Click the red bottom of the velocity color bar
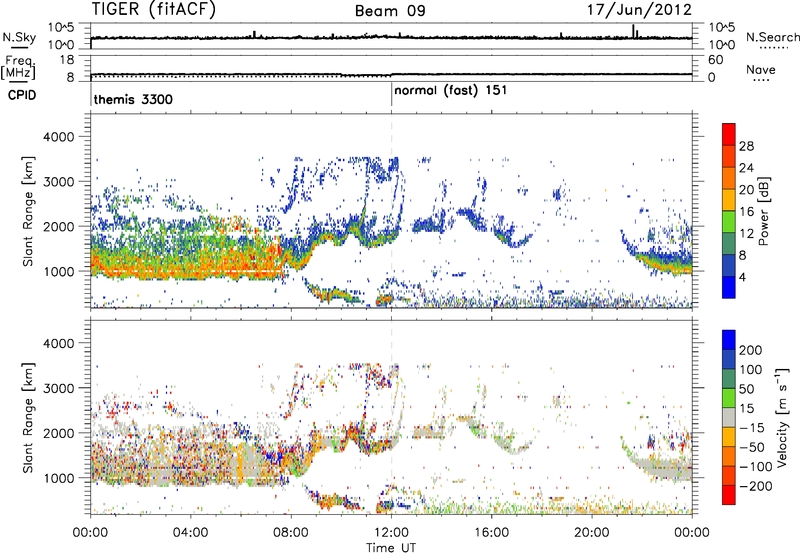Image resolution: width=800 pixels, height=554 pixels. (x=729, y=495)
